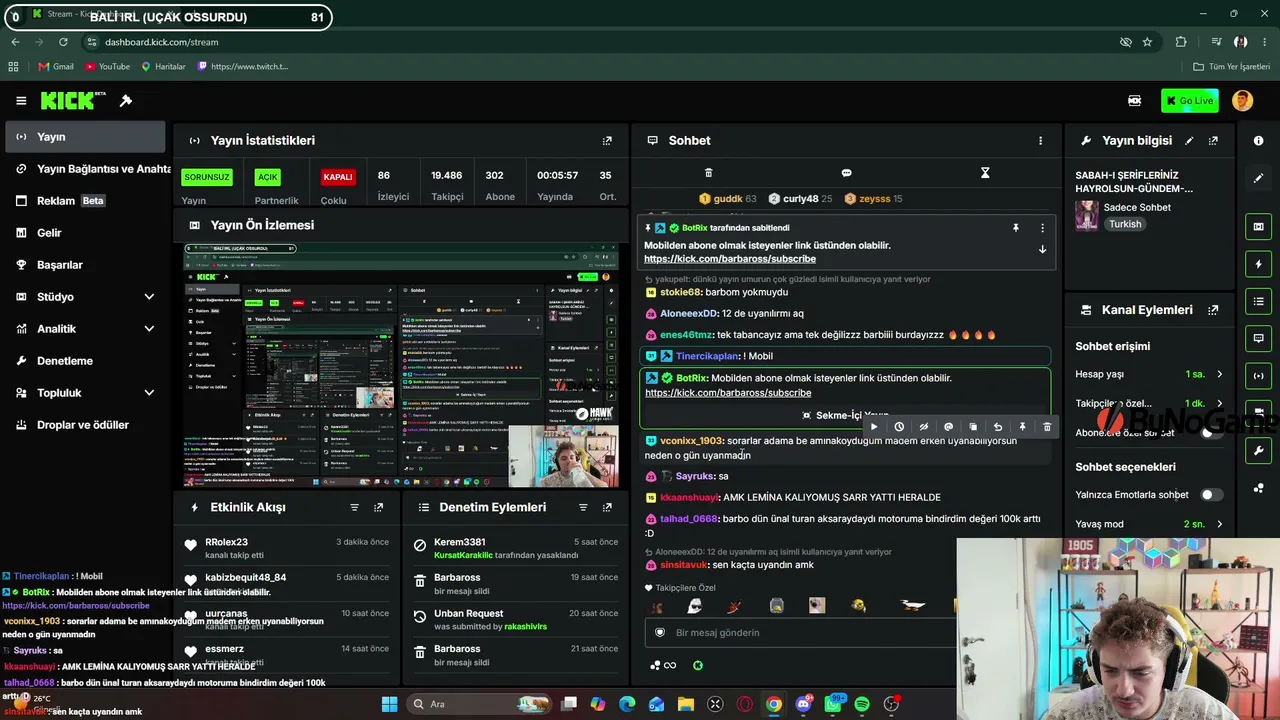Image resolution: width=1280 pixels, height=720 pixels.
Task: Click the lightning bolt icon in the right sidebar
Action: pyautogui.click(x=1259, y=264)
